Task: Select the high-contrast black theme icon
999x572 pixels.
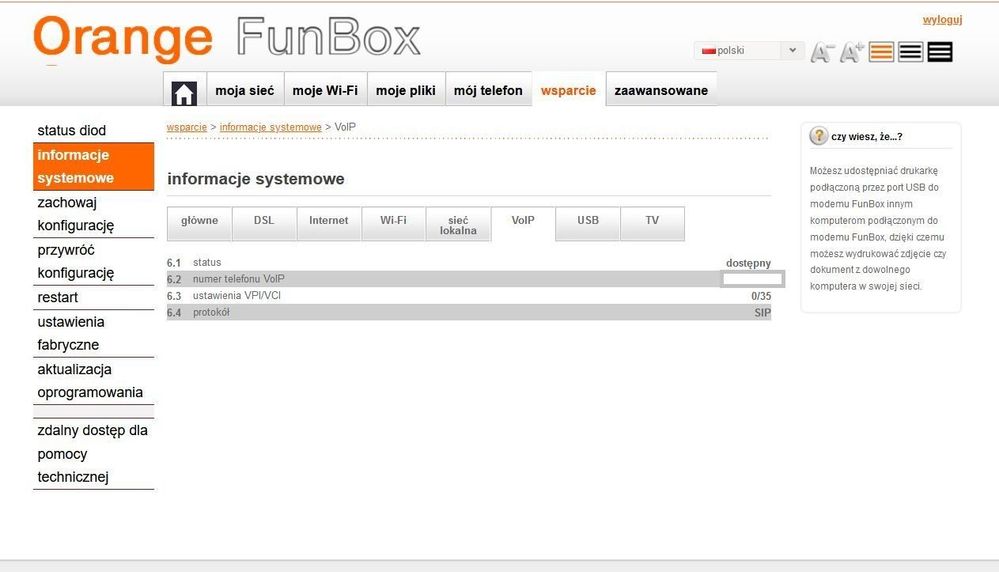Action: (940, 52)
